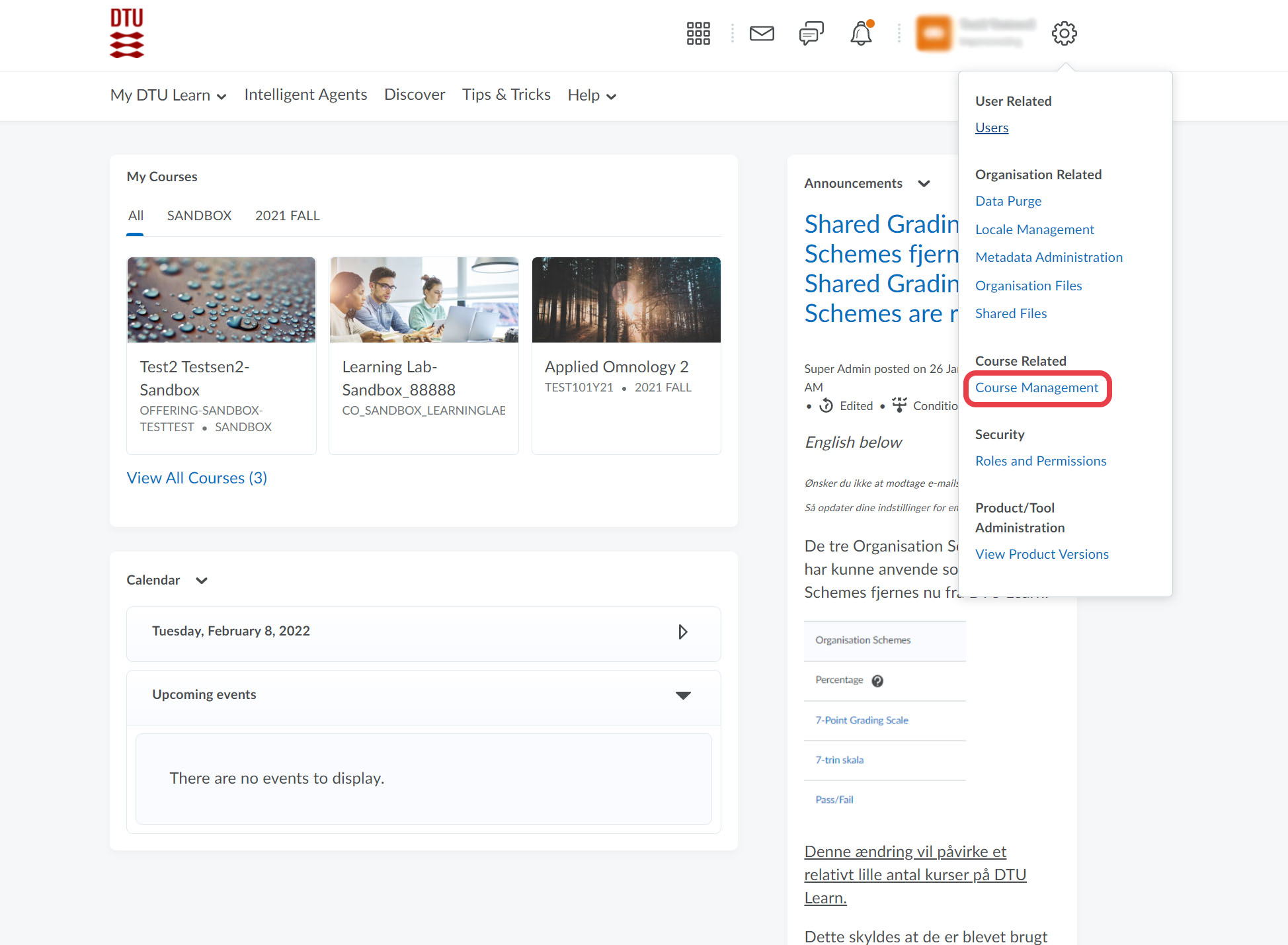
Task: Open Course Management link
Action: point(1036,388)
